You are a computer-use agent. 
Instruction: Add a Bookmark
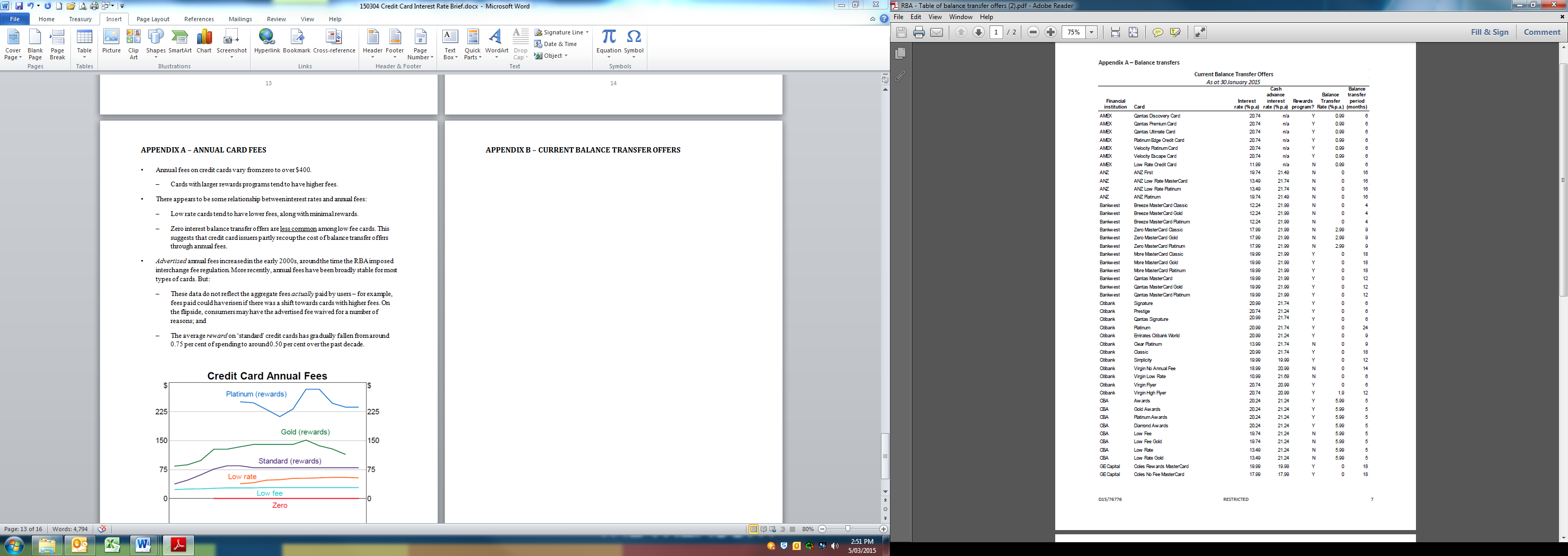click(x=297, y=41)
